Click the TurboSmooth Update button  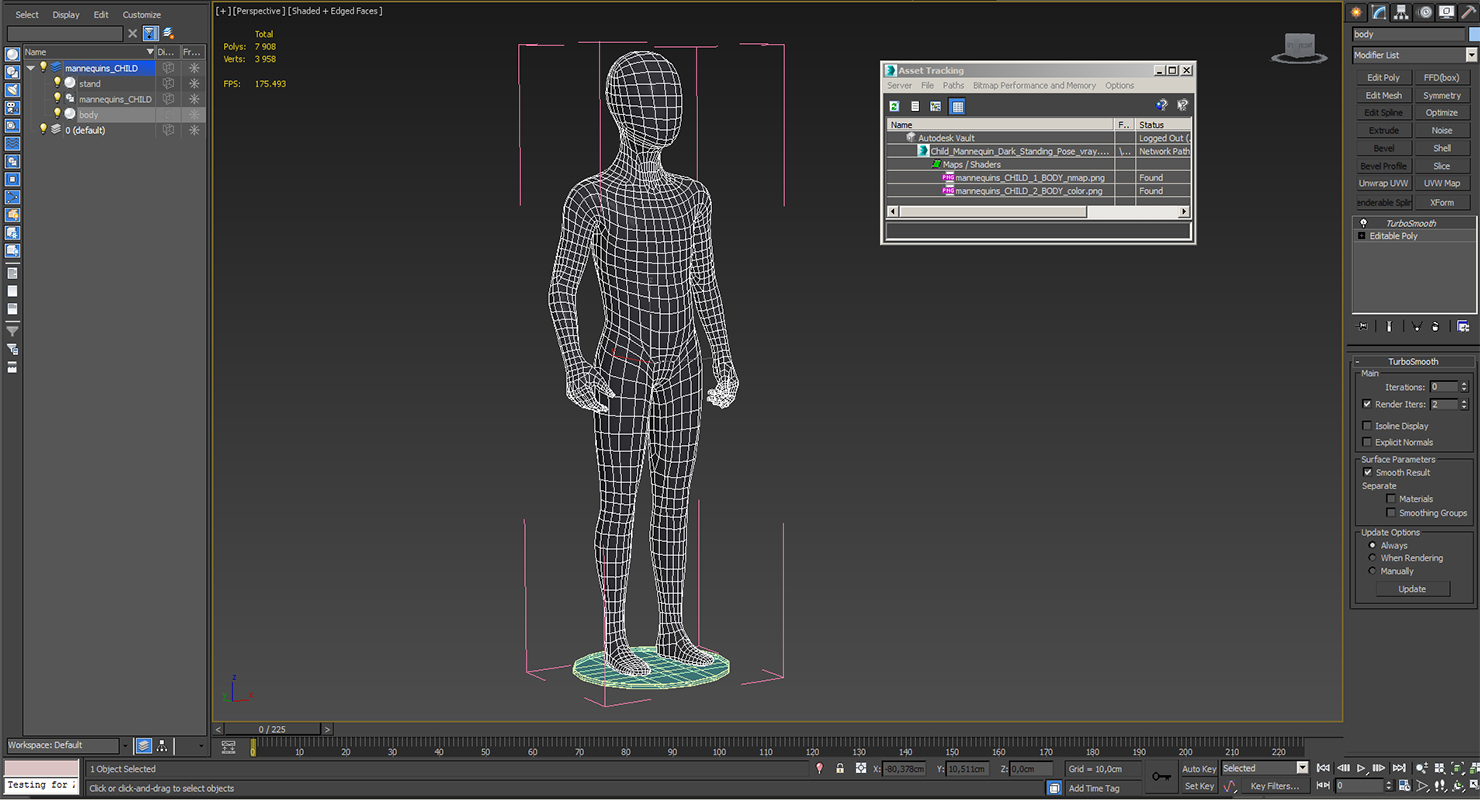click(x=1412, y=589)
